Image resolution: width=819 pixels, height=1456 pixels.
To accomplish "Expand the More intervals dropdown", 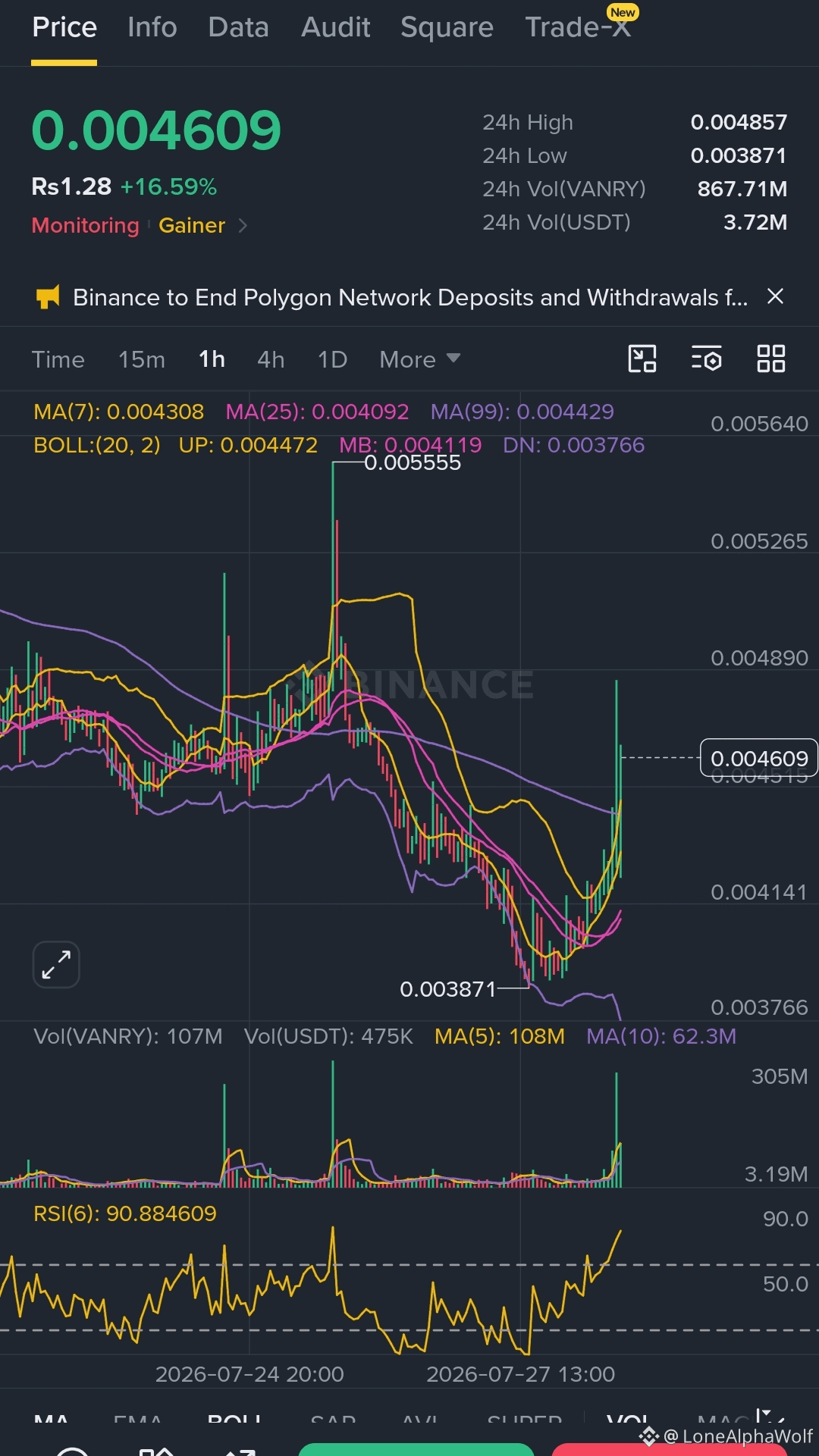I will tap(420, 359).
